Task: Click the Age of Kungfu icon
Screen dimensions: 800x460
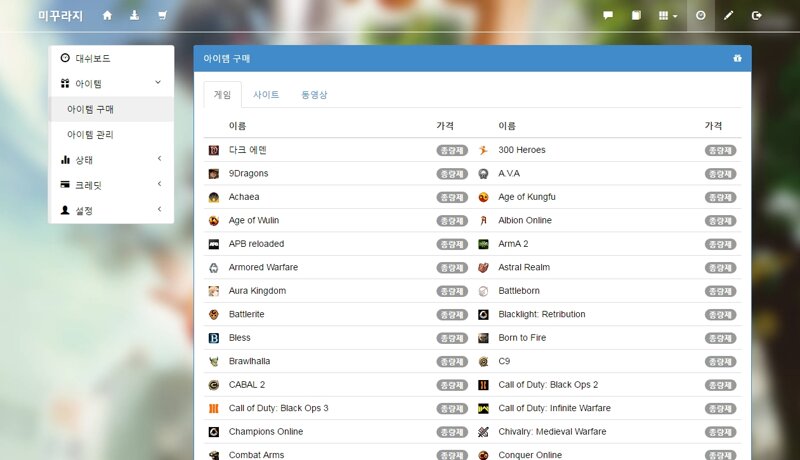Action: pyautogui.click(x=483, y=197)
